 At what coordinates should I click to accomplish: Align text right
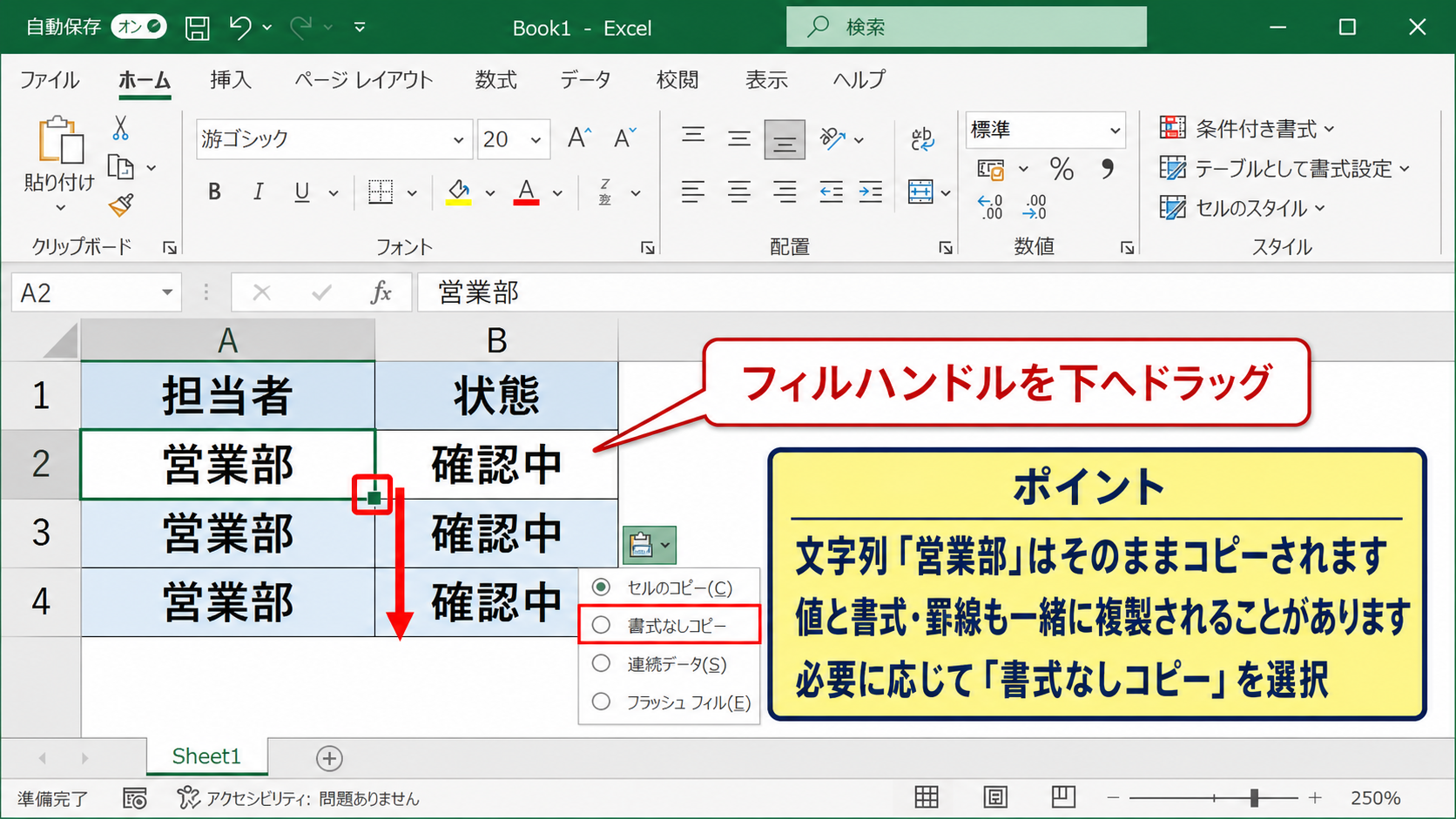785,192
